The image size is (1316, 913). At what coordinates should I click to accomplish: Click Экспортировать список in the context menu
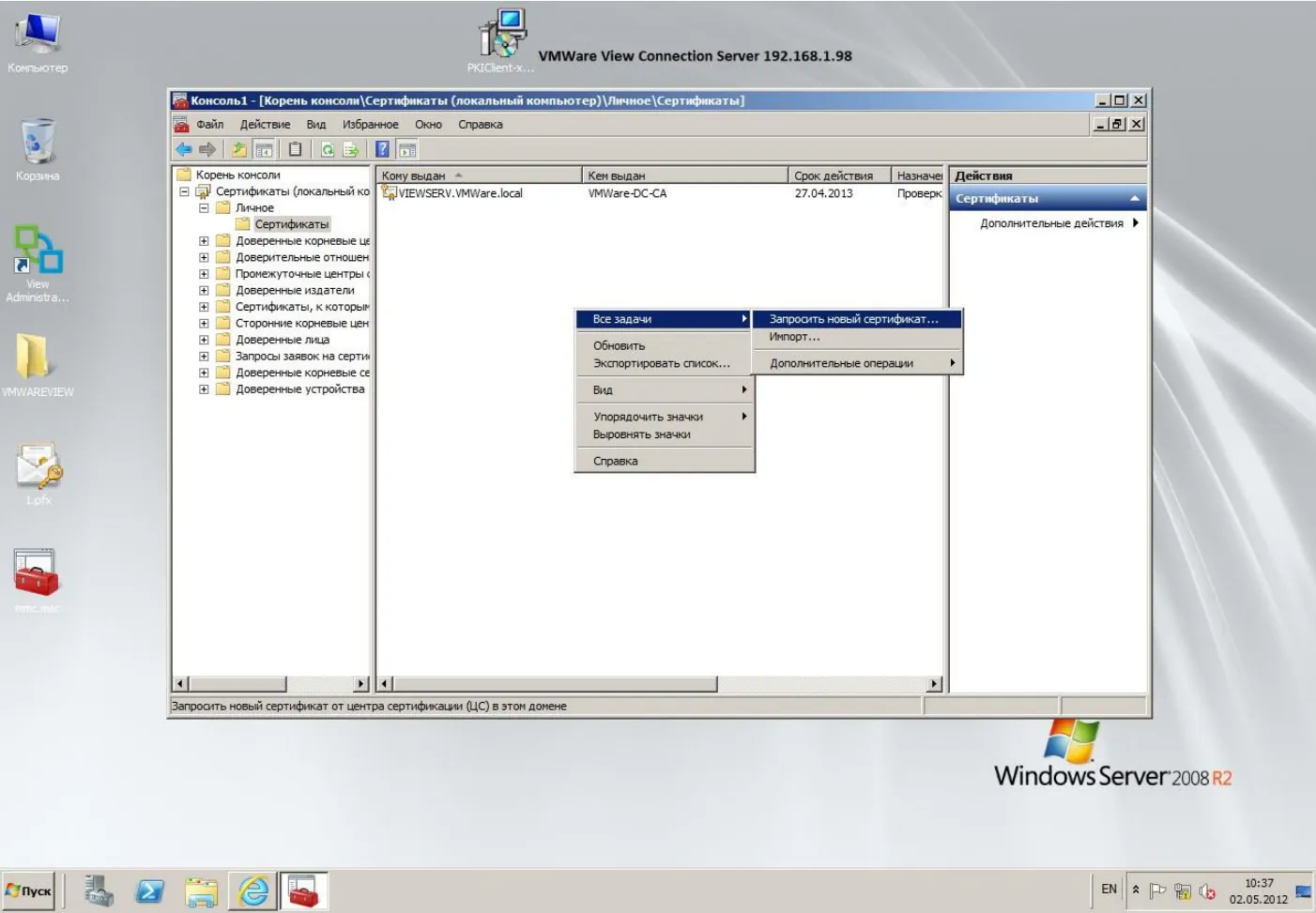(664, 363)
